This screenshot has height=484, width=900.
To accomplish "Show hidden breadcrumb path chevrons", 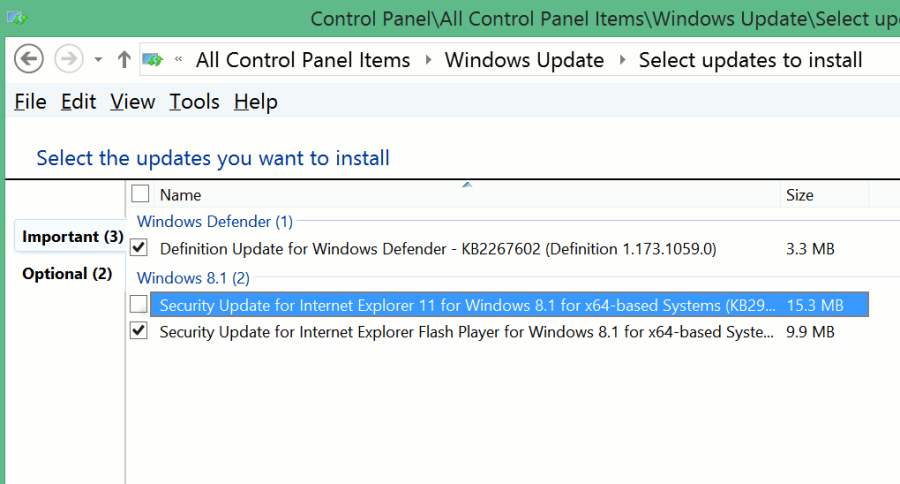I will [x=178, y=60].
